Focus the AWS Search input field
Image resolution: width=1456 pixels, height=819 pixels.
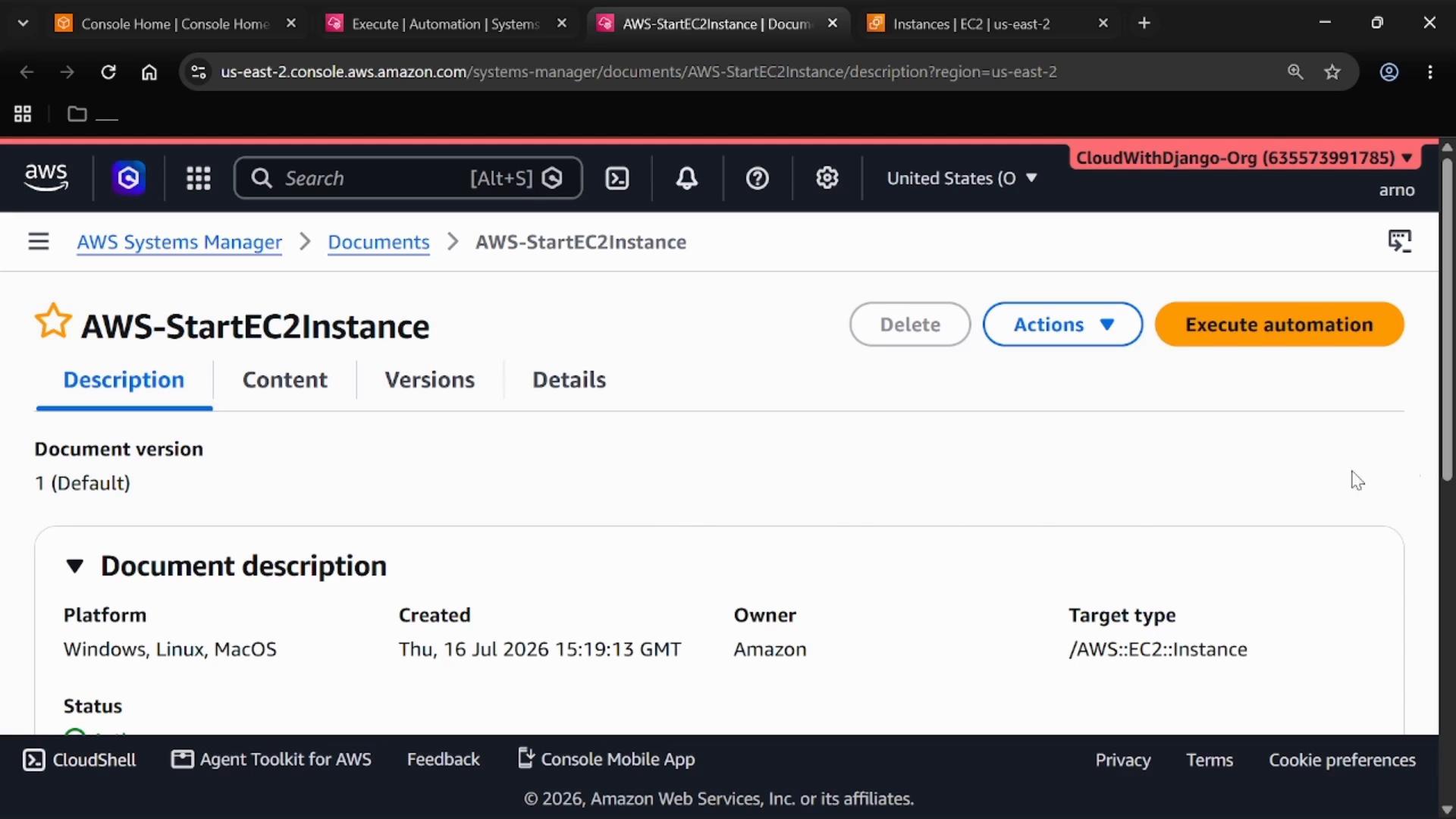408,178
